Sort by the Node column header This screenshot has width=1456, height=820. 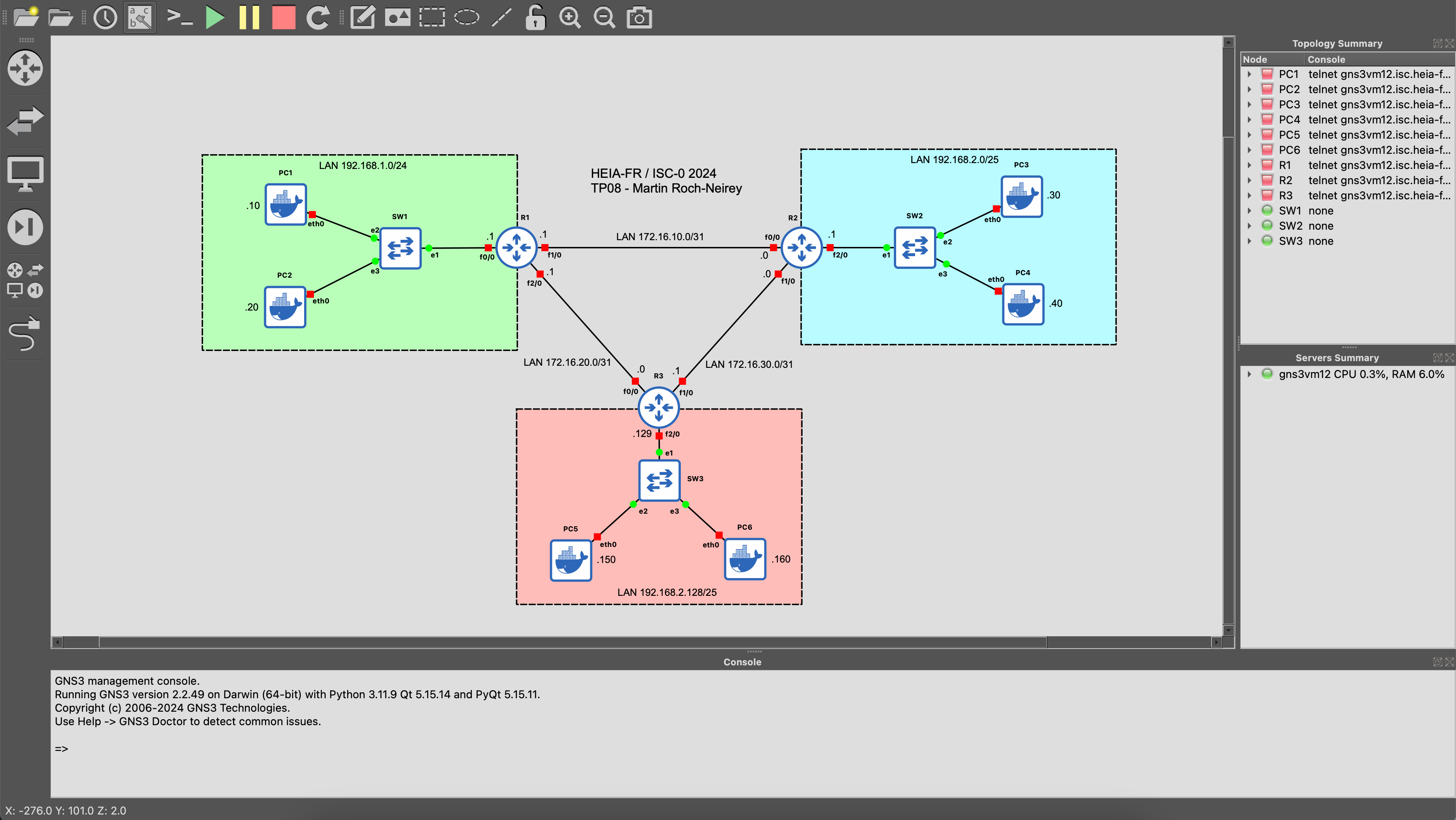coord(1273,59)
